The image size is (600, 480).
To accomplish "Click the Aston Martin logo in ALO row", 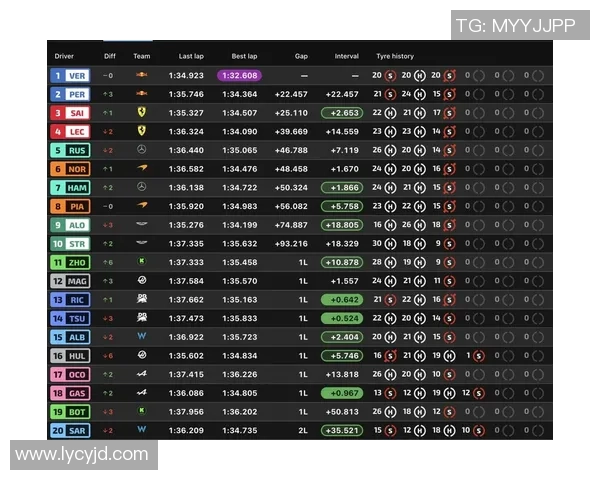I will click(x=142, y=224).
